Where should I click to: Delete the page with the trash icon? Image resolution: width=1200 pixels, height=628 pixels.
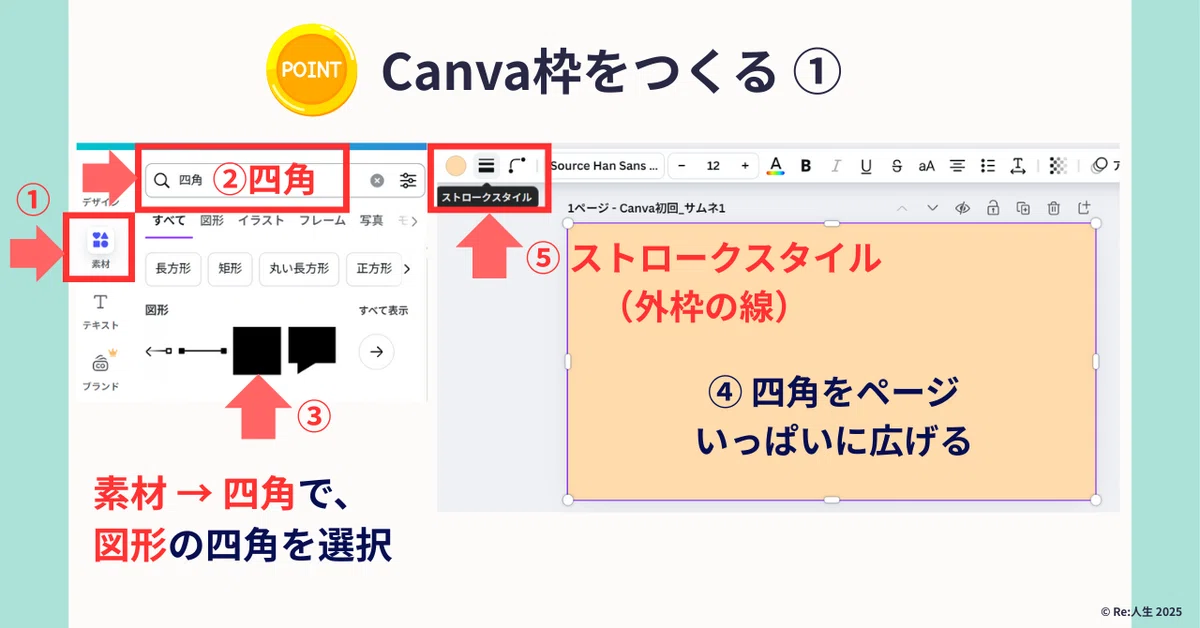[x=1053, y=208]
